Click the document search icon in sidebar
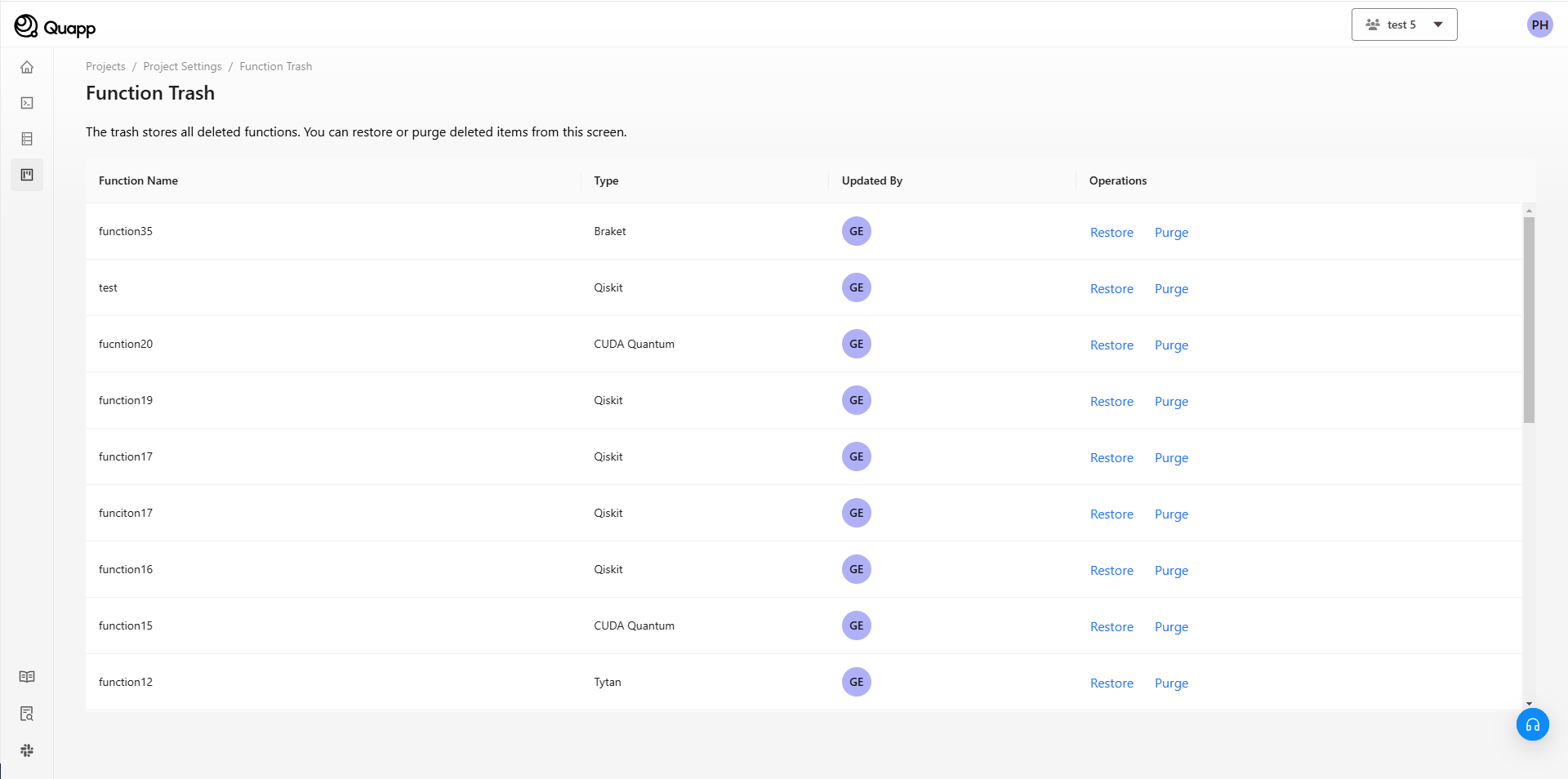 [x=27, y=714]
